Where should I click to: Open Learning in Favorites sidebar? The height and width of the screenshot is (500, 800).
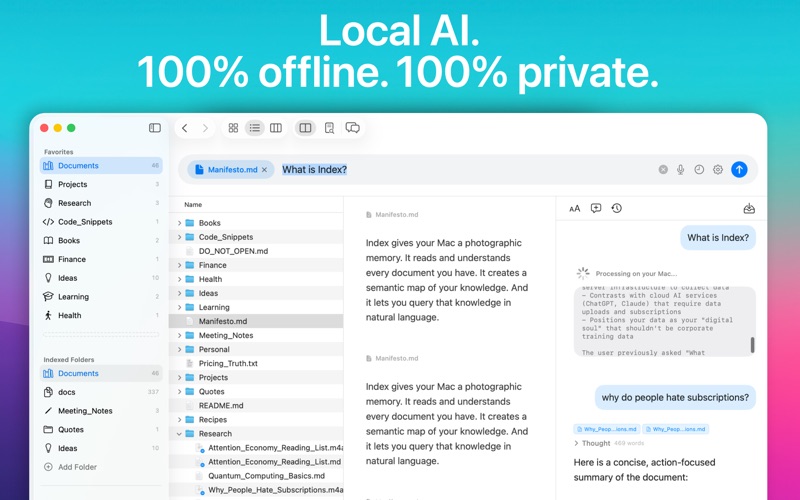[101, 296]
